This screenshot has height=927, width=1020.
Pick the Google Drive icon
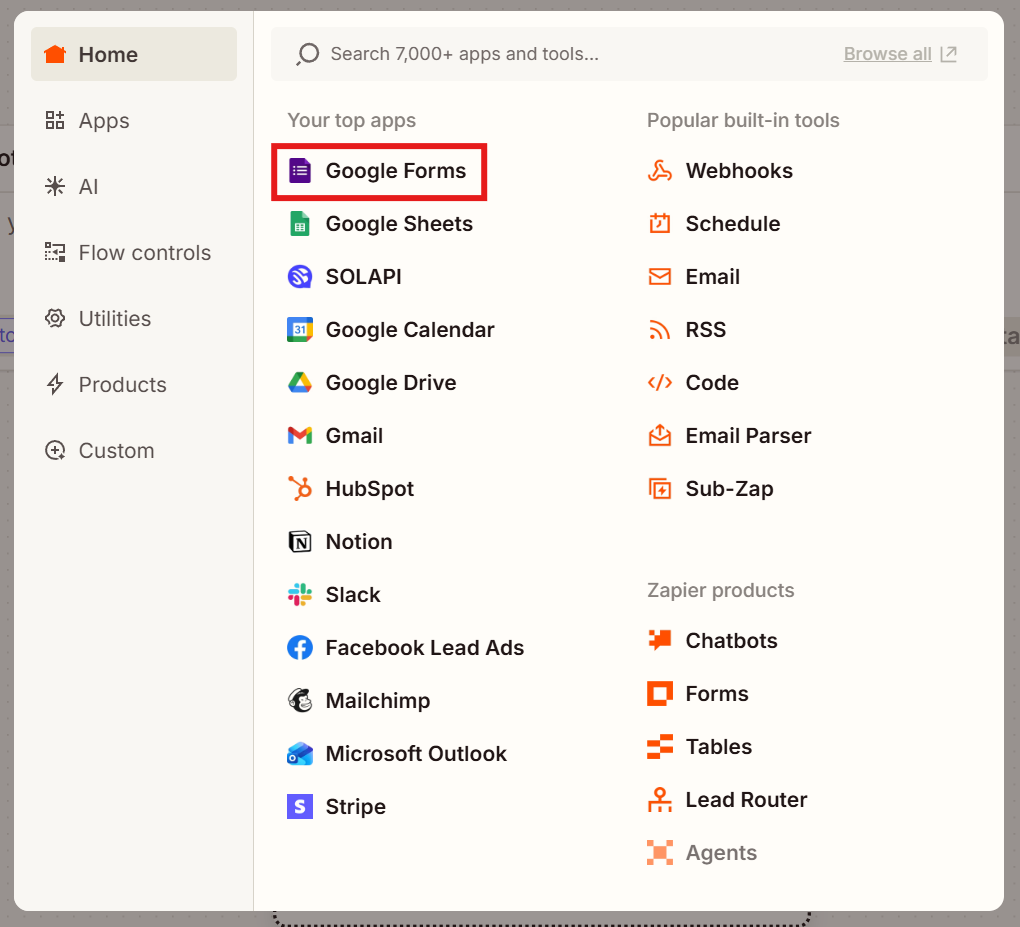300,383
